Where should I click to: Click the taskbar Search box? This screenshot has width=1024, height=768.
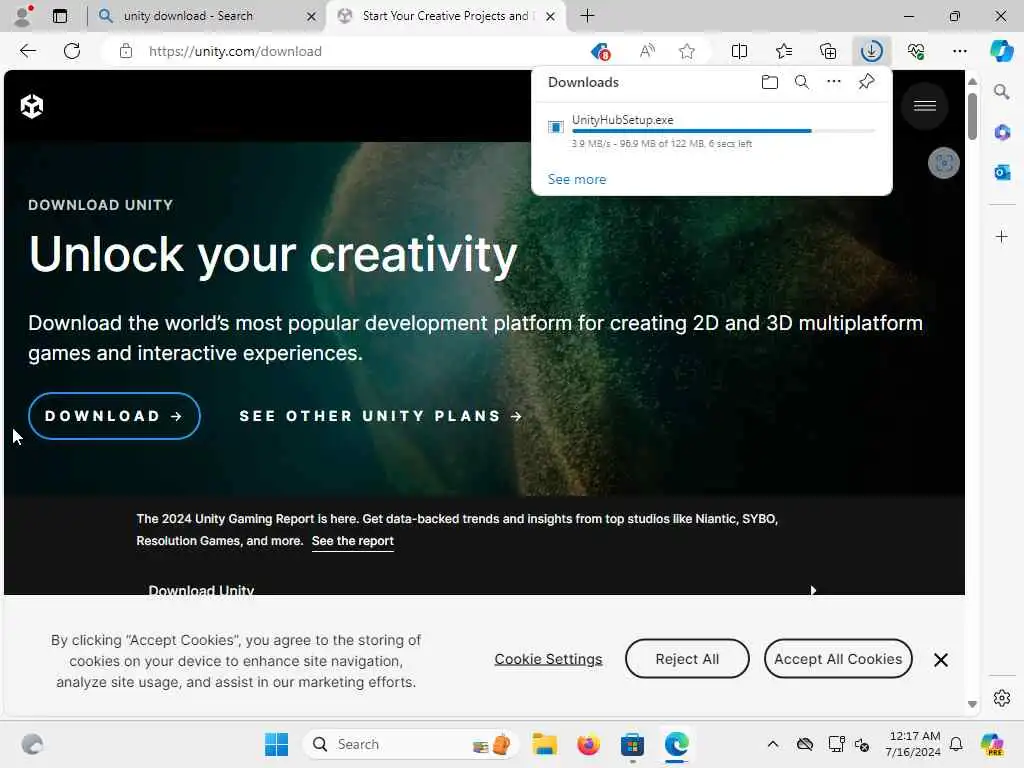point(410,744)
